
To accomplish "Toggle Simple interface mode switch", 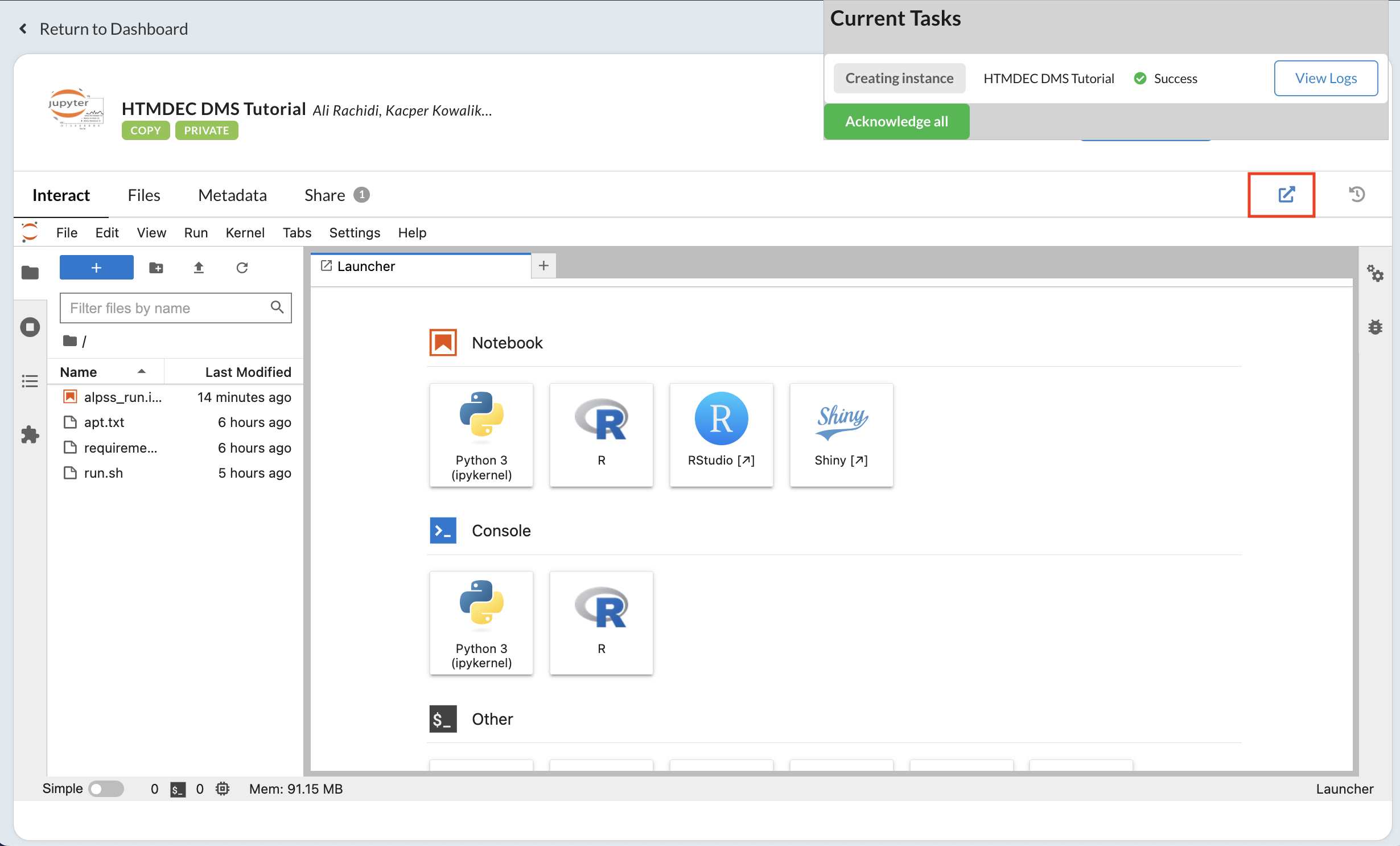I will pos(106,789).
